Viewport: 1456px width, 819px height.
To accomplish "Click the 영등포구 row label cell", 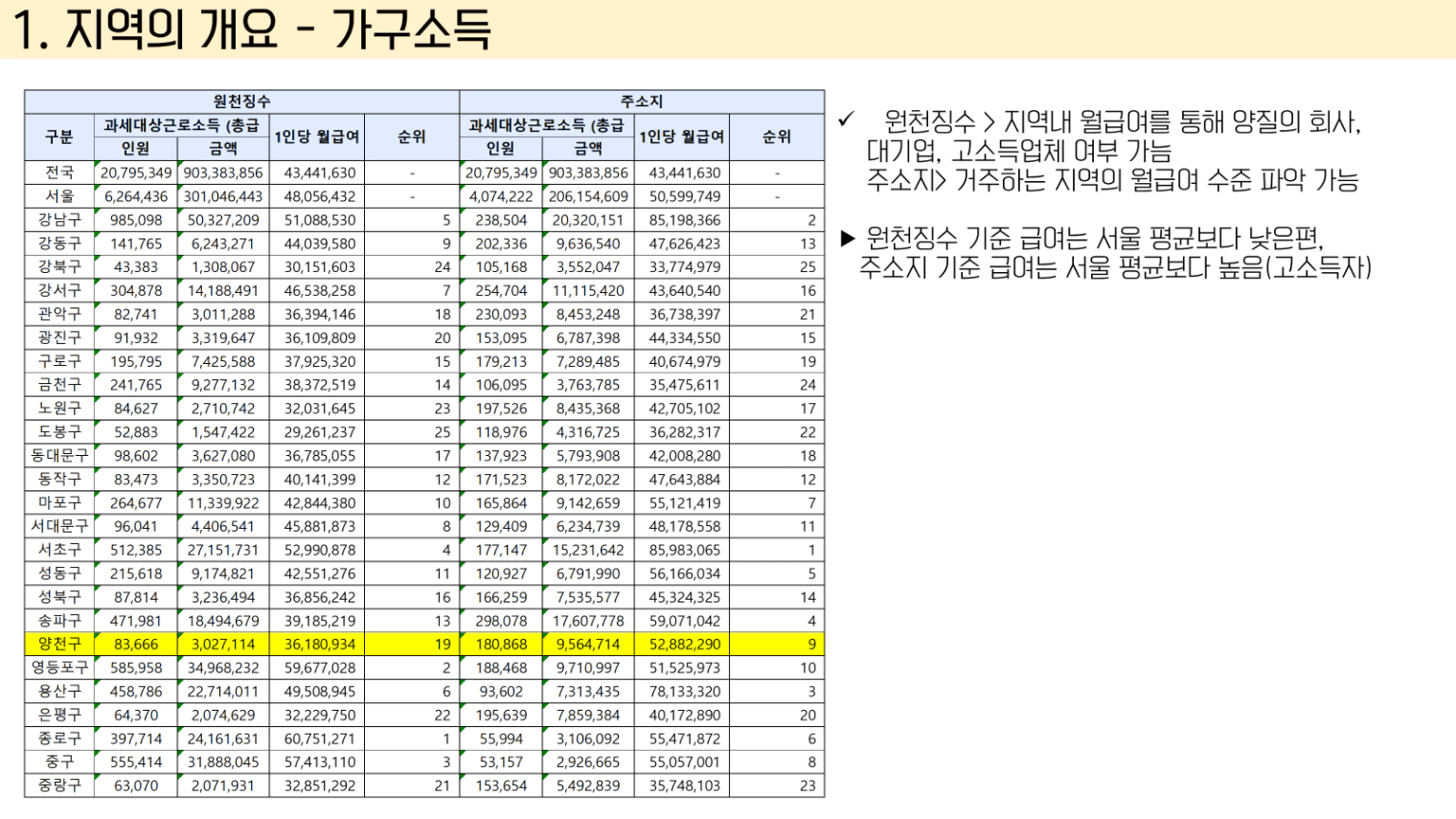I will 59,668.
